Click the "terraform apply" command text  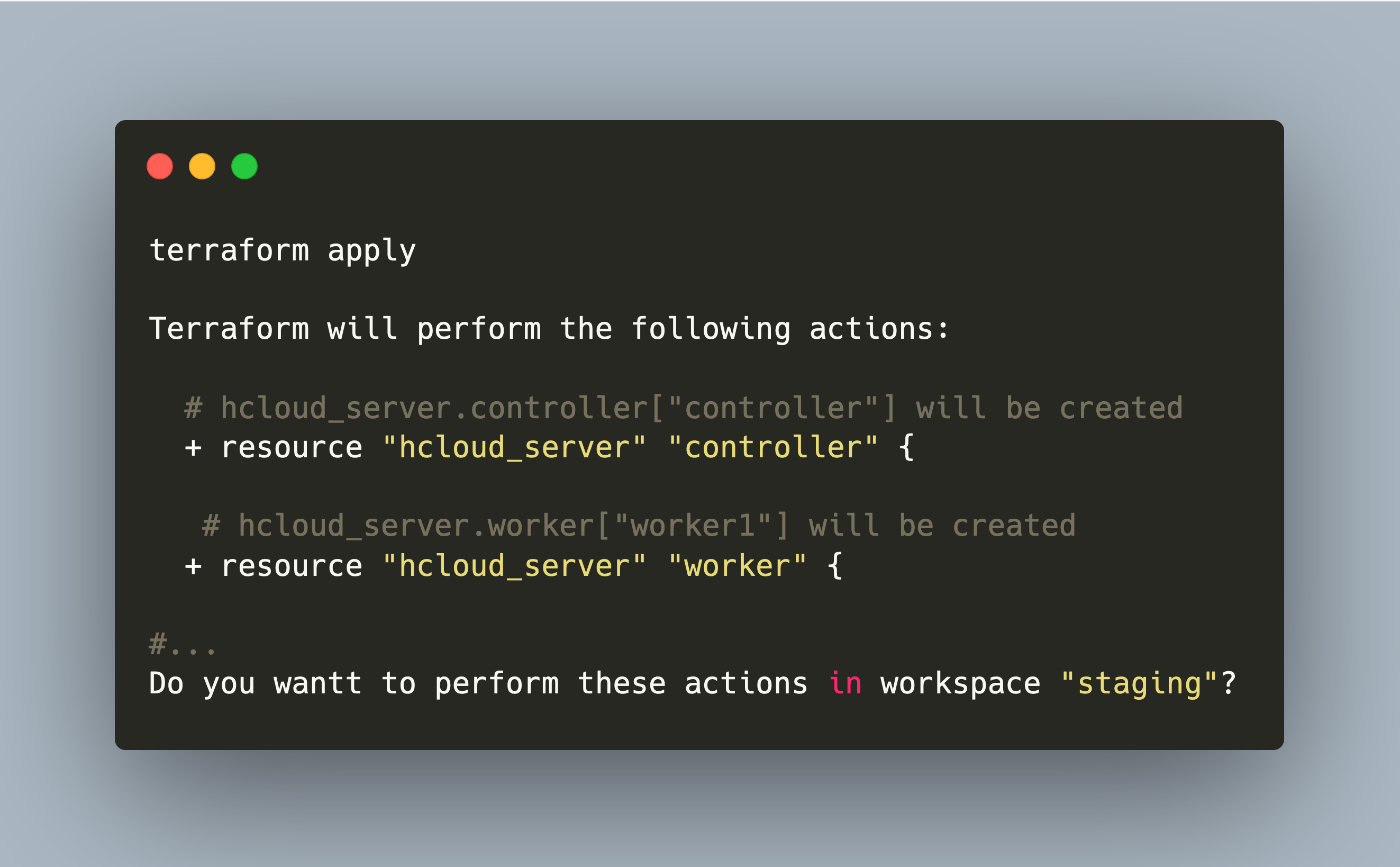click(x=283, y=250)
